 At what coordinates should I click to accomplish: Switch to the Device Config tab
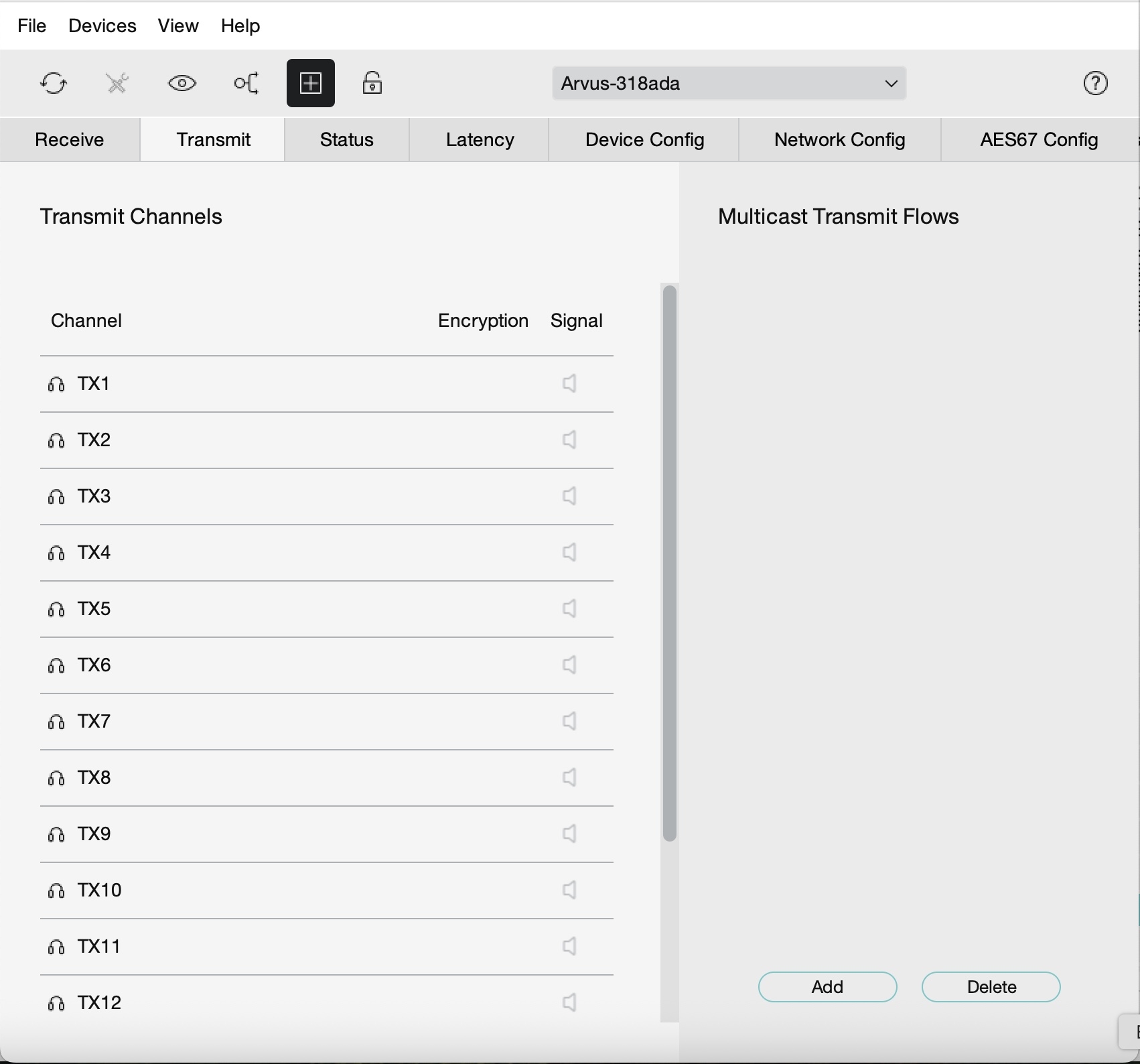[x=644, y=139]
